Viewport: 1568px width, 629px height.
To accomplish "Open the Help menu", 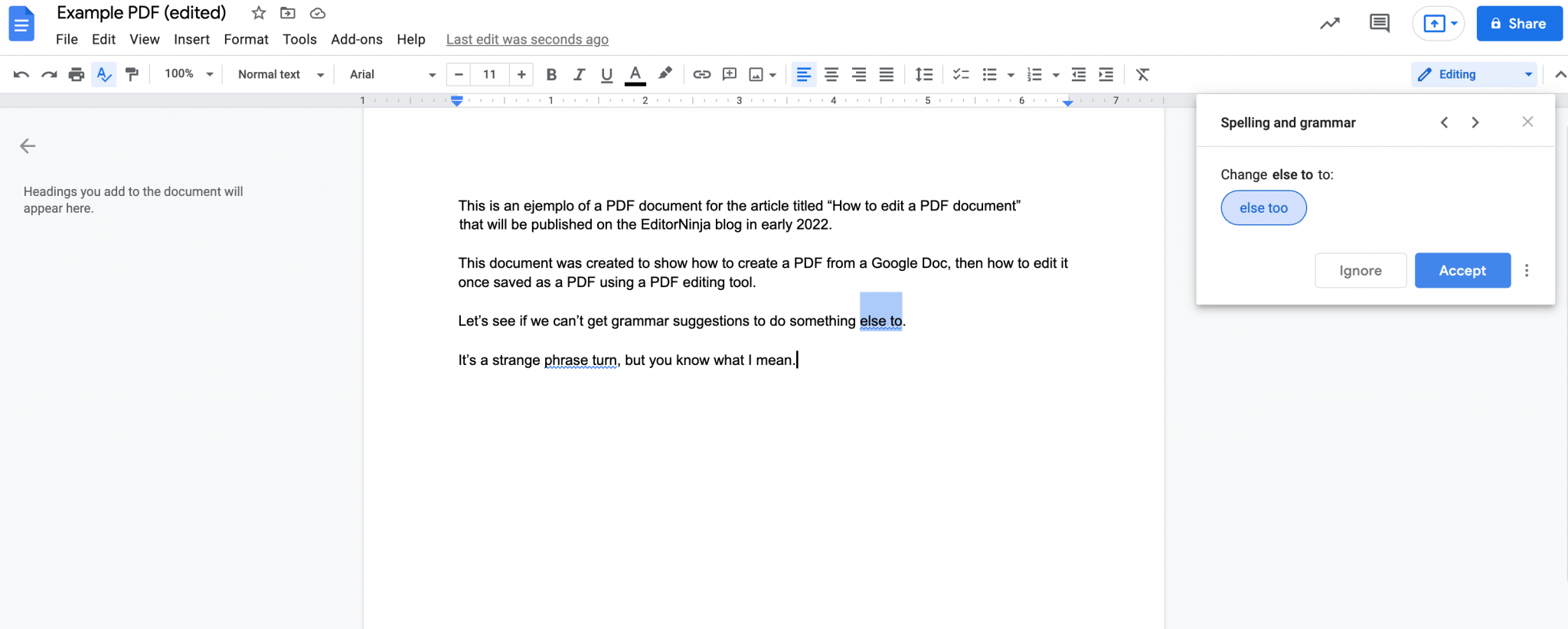I will tap(411, 39).
